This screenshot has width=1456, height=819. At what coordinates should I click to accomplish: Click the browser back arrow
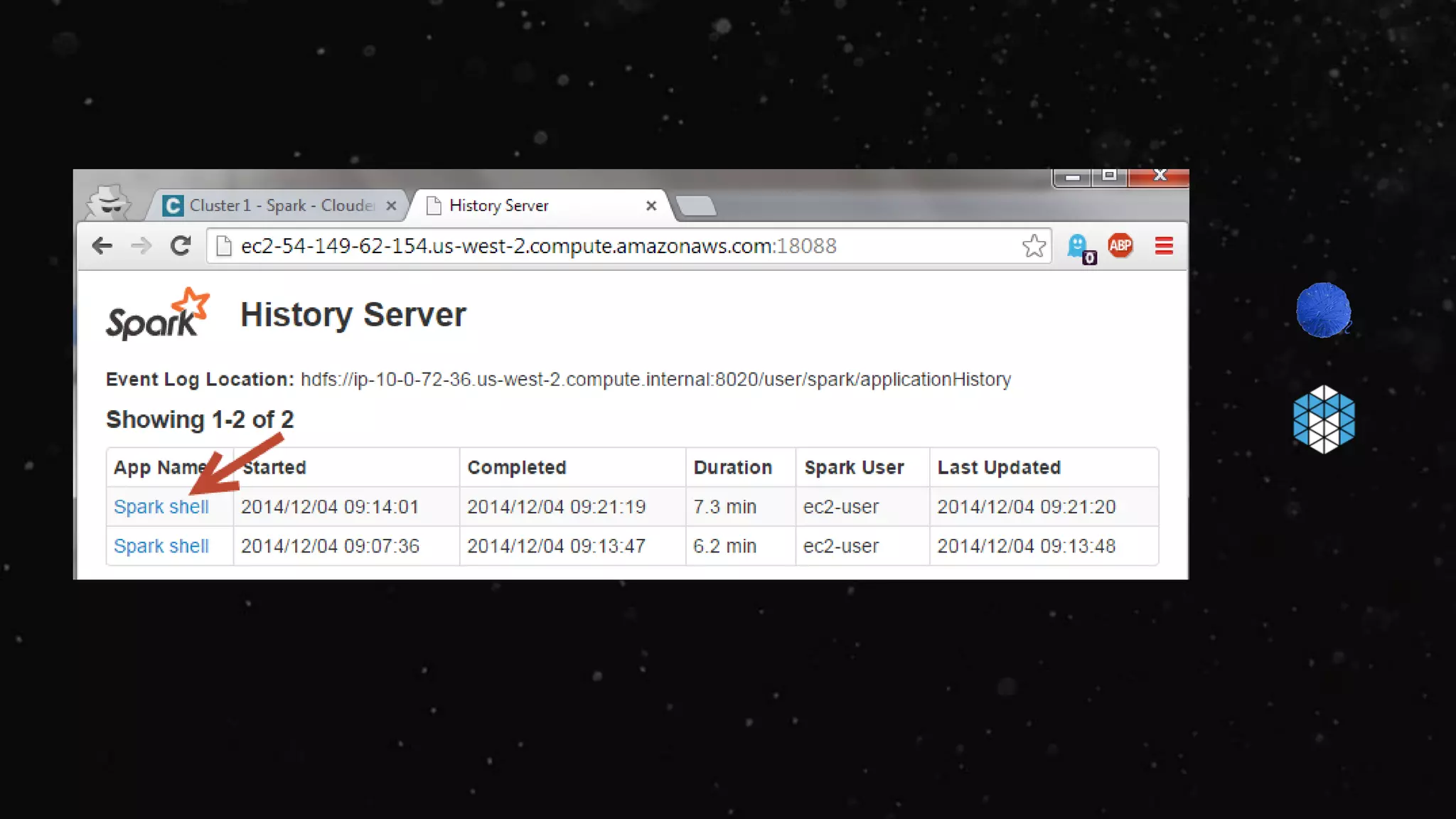102,246
